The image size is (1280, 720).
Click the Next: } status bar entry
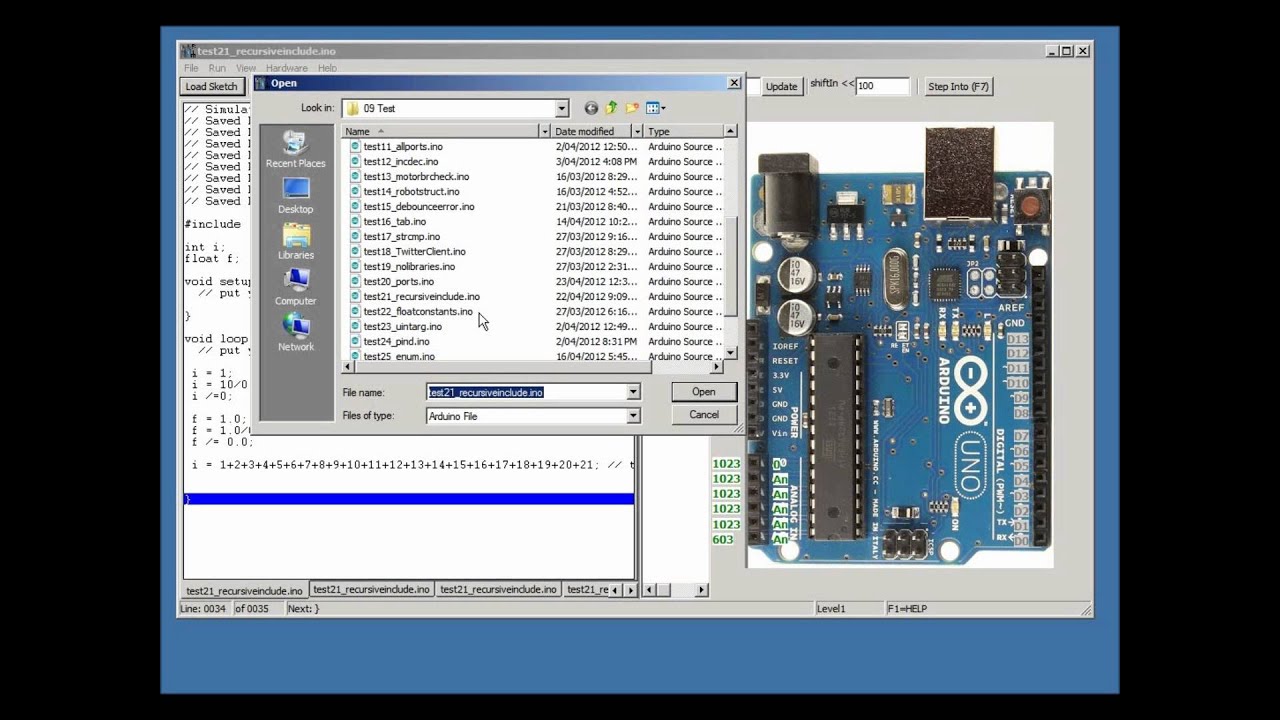point(304,608)
